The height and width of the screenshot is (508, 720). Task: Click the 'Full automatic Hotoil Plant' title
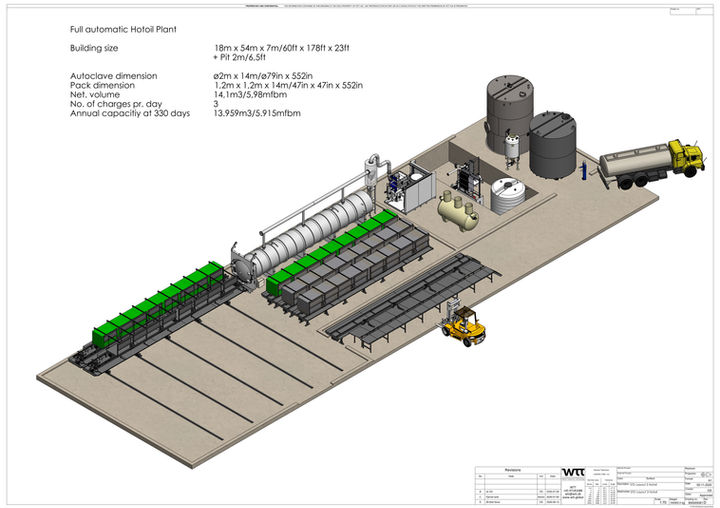pos(123,29)
